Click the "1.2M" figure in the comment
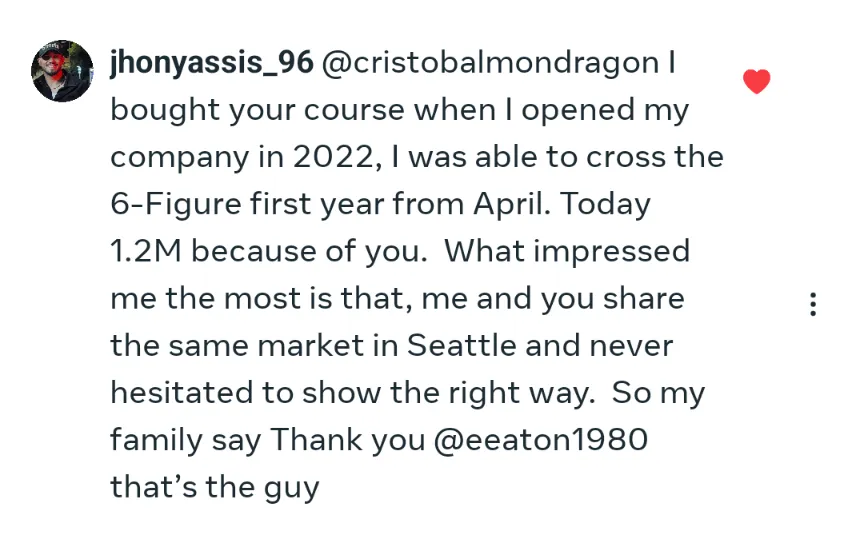The image size is (864, 533). 146,251
